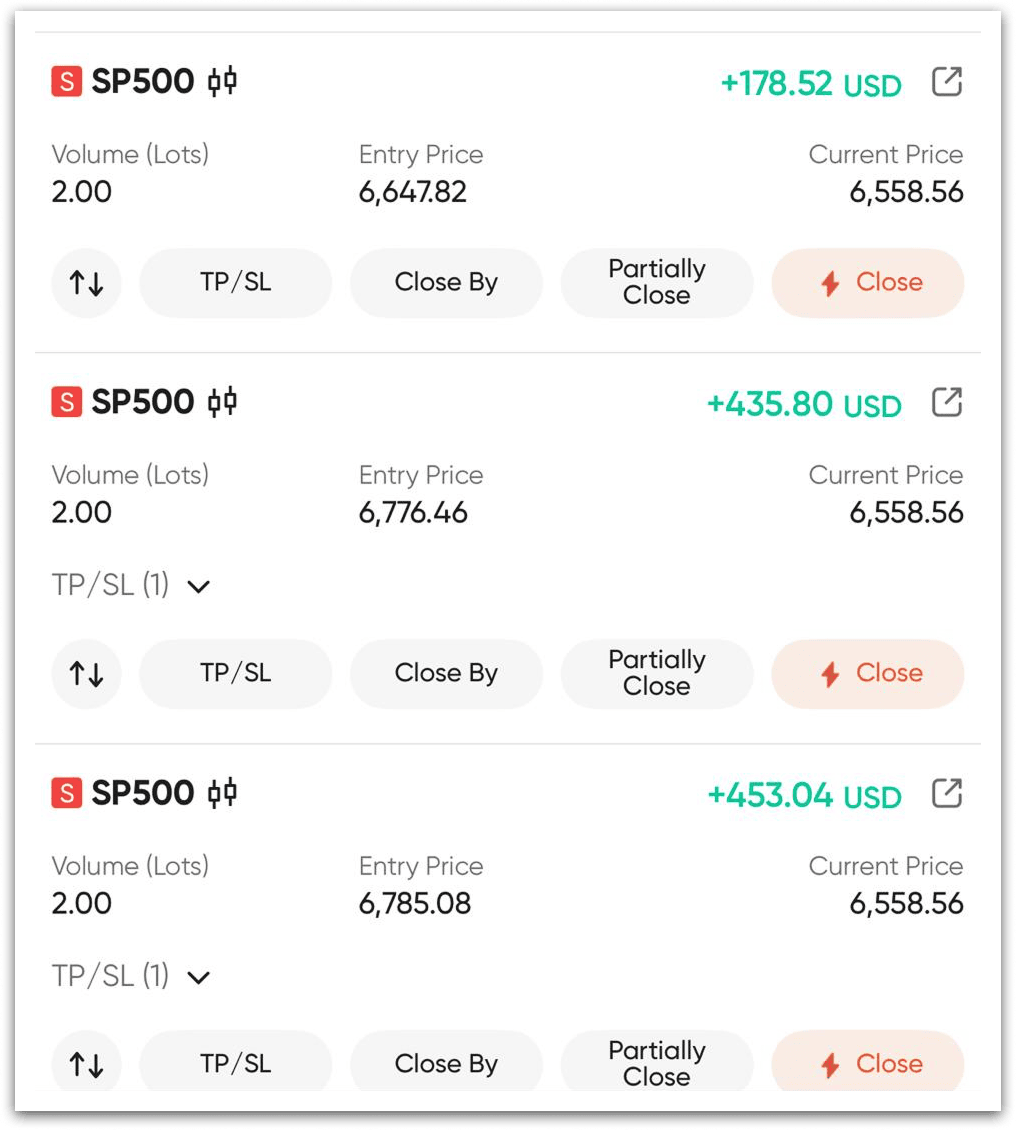Expand TP/SL (1) details for 6,776.46 entry
Image resolution: width=1016 pixels, height=1130 pixels.
199,586
